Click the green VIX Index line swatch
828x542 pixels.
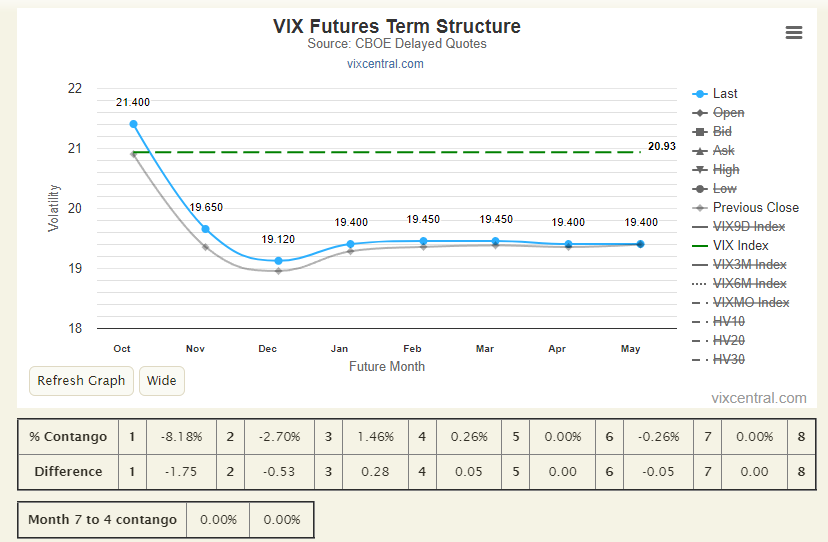click(x=700, y=246)
